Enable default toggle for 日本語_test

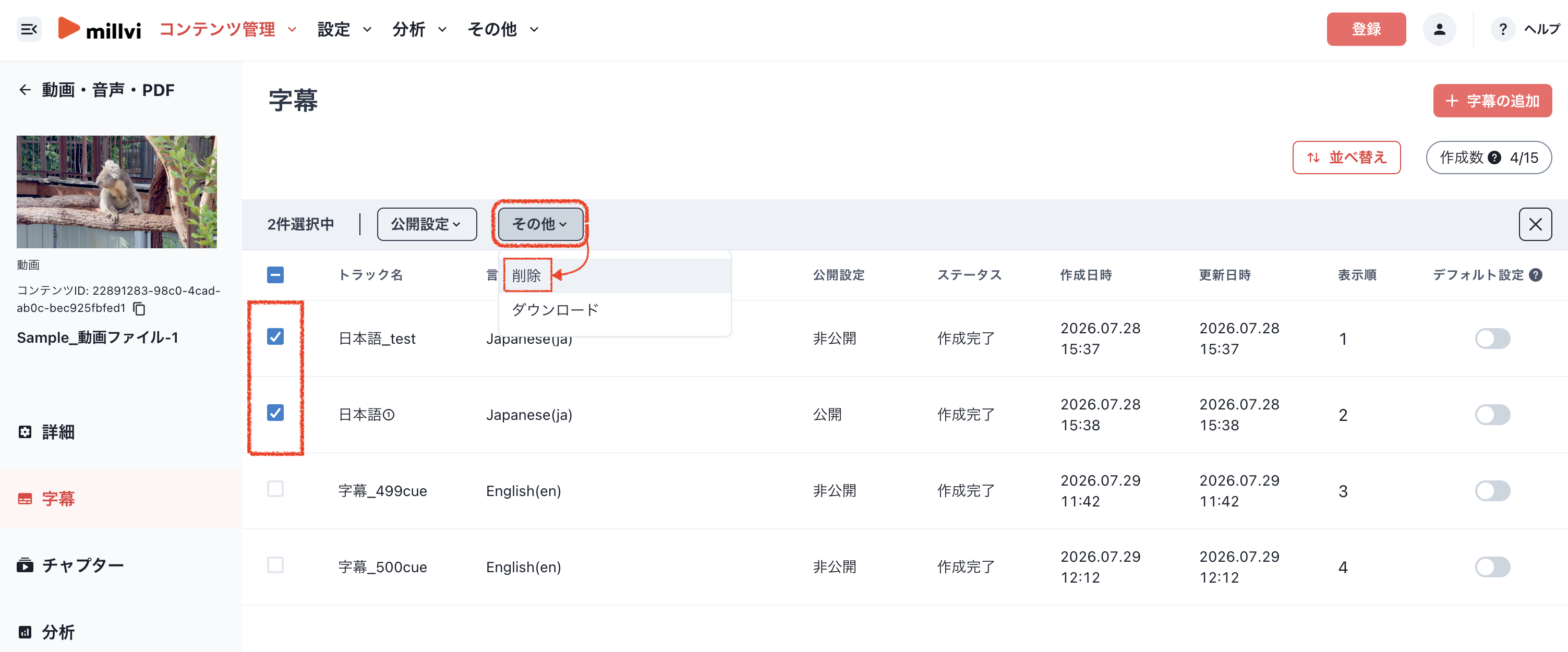tap(1492, 339)
